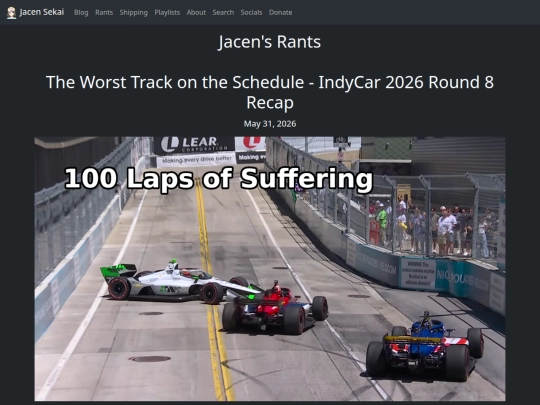The width and height of the screenshot is (540, 405).
Task: Open the 100 Laps of Suffering image
Action: click(270, 269)
